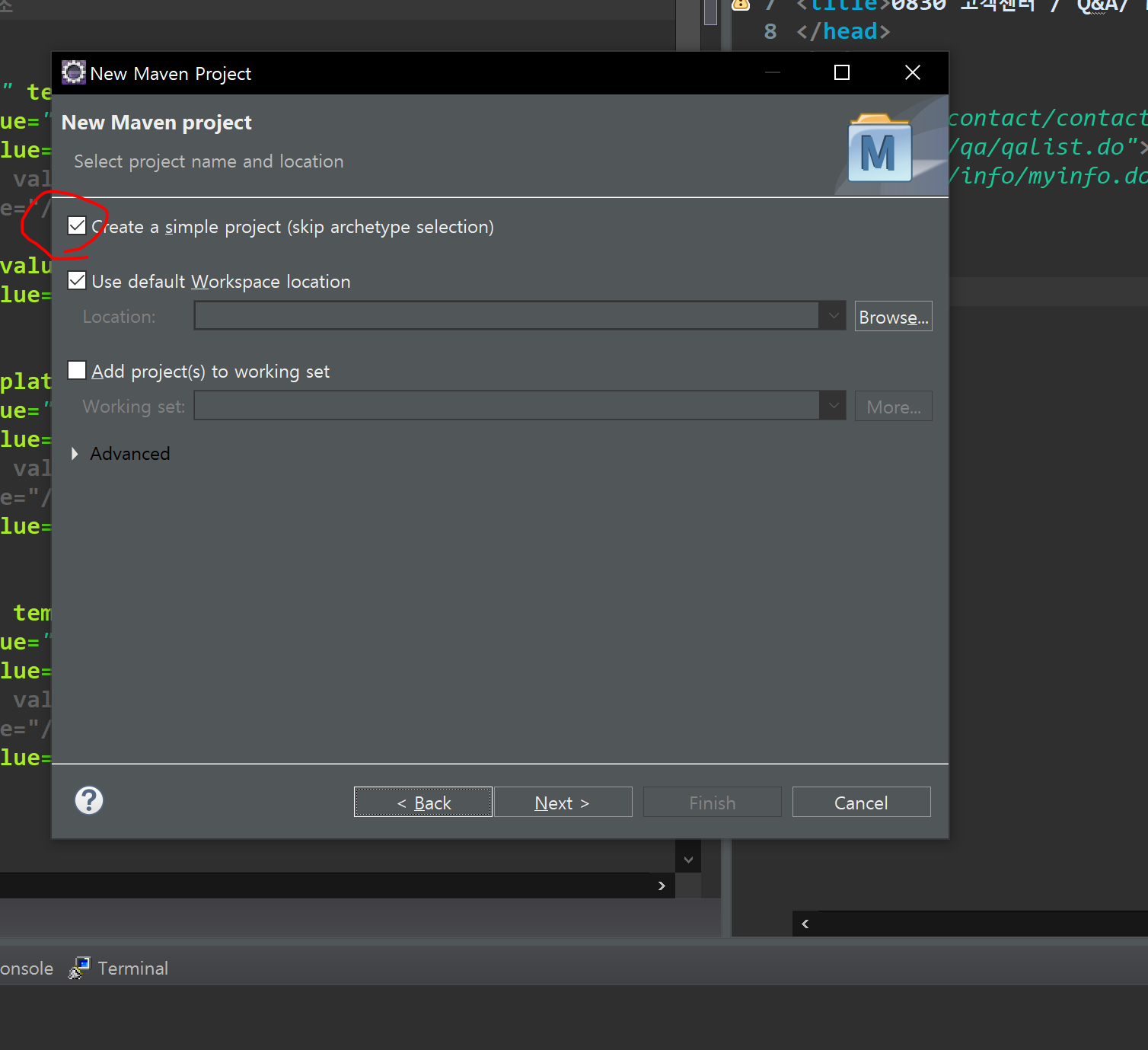Click line number 8 in right editor
This screenshot has height=1050, width=1148.
coord(770,31)
